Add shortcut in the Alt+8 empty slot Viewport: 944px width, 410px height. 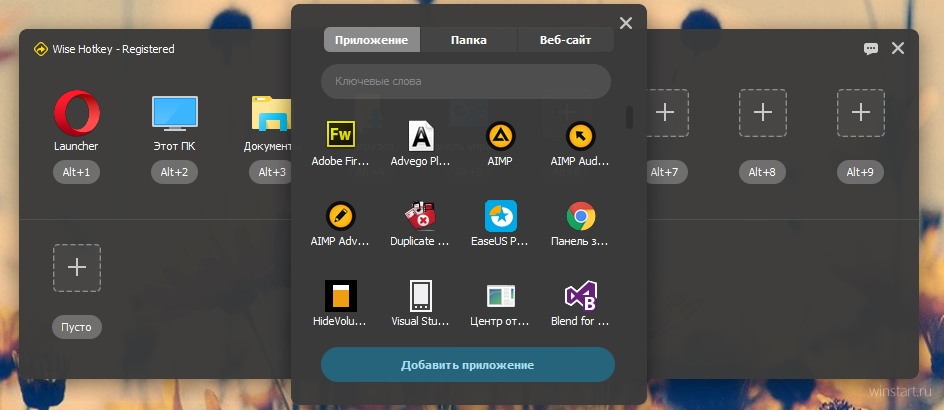point(763,113)
